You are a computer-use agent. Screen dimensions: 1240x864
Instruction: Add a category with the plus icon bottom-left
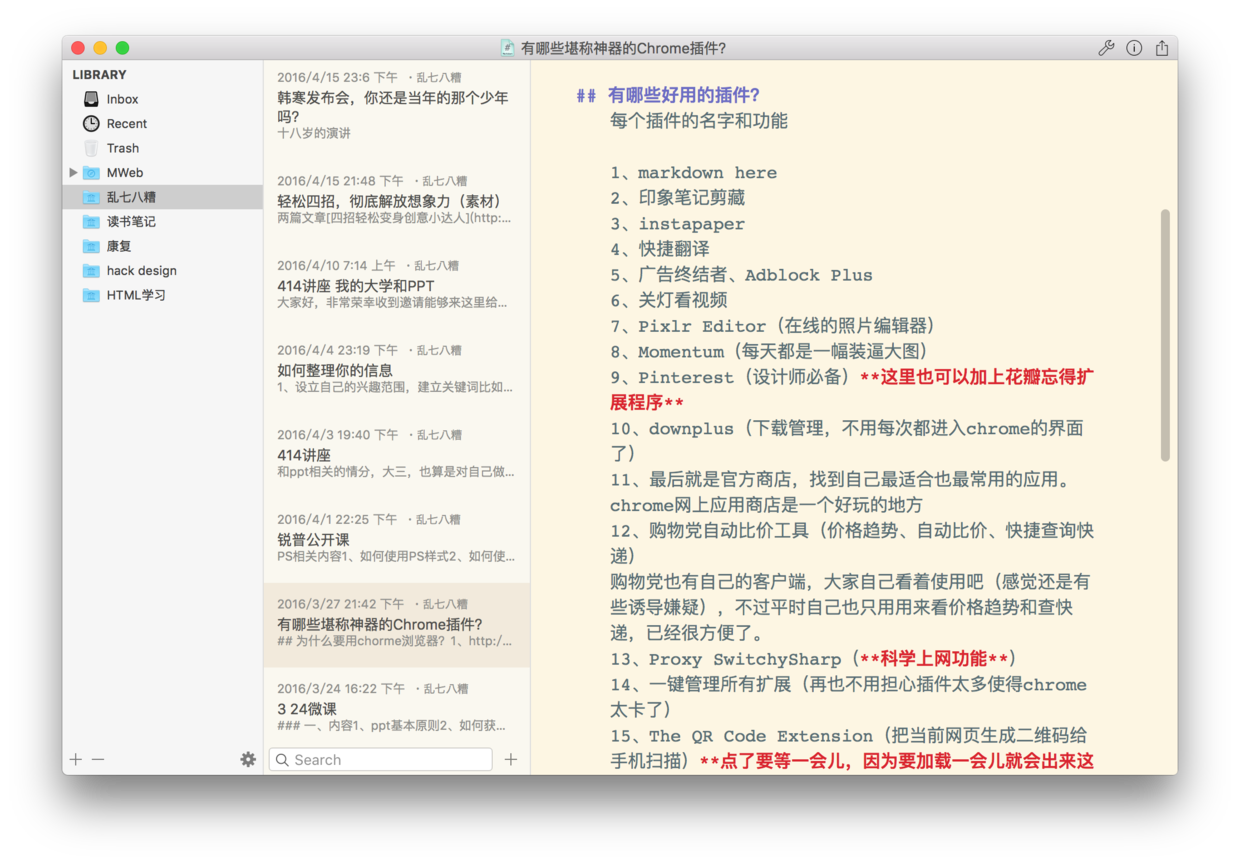coord(75,759)
